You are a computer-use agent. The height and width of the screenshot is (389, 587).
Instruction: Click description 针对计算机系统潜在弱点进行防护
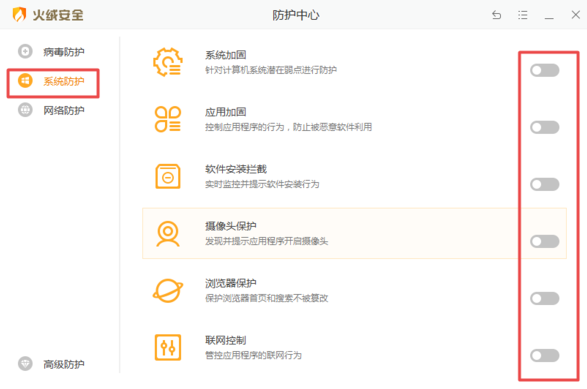coord(271,70)
